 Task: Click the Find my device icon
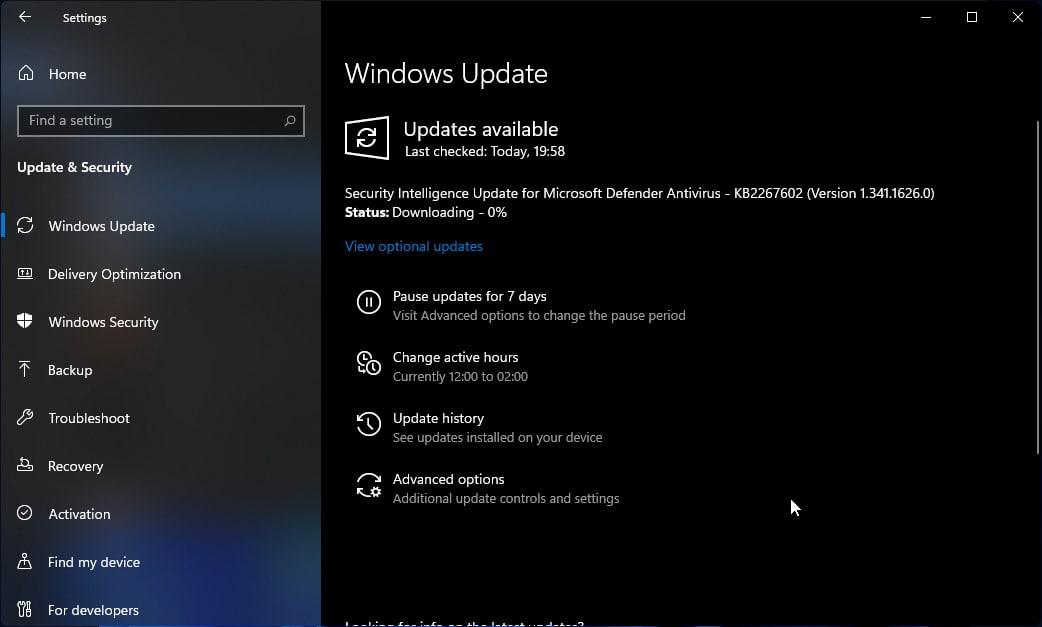(25, 561)
